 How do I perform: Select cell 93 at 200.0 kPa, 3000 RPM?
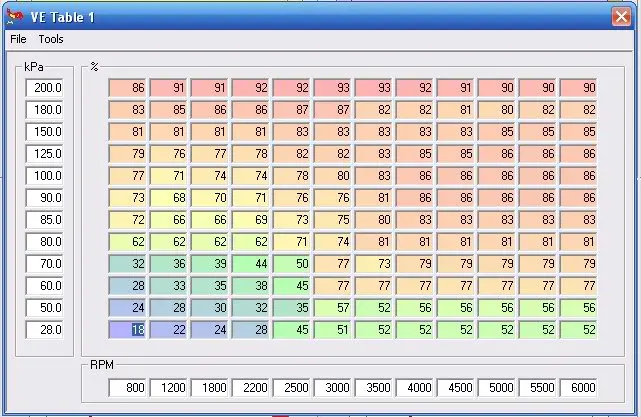click(332, 88)
